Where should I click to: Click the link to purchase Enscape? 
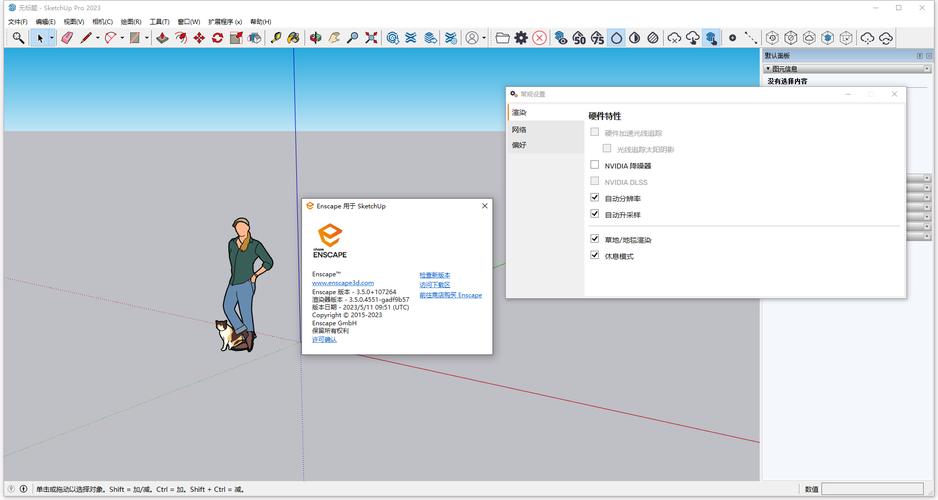click(x=450, y=295)
